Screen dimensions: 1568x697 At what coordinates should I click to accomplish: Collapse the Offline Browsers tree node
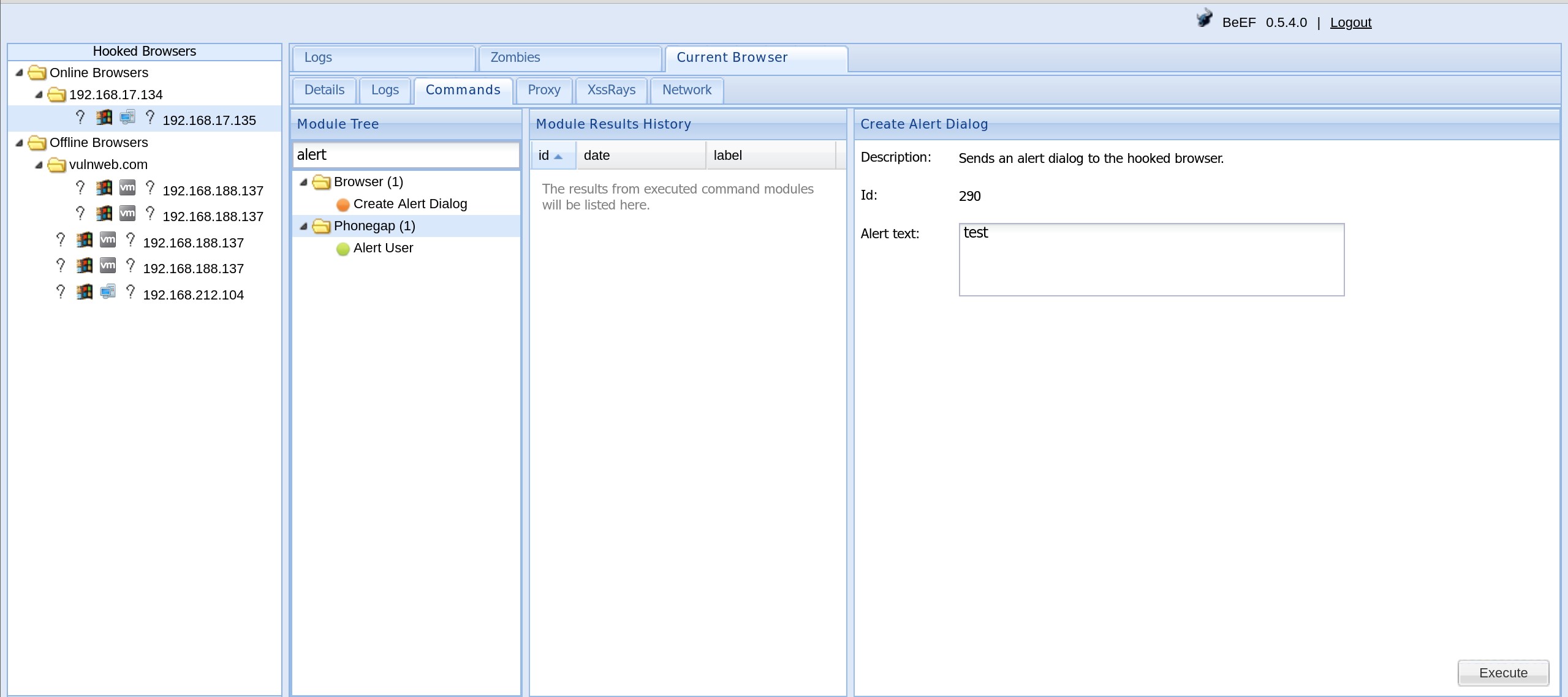tap(20, 143)
